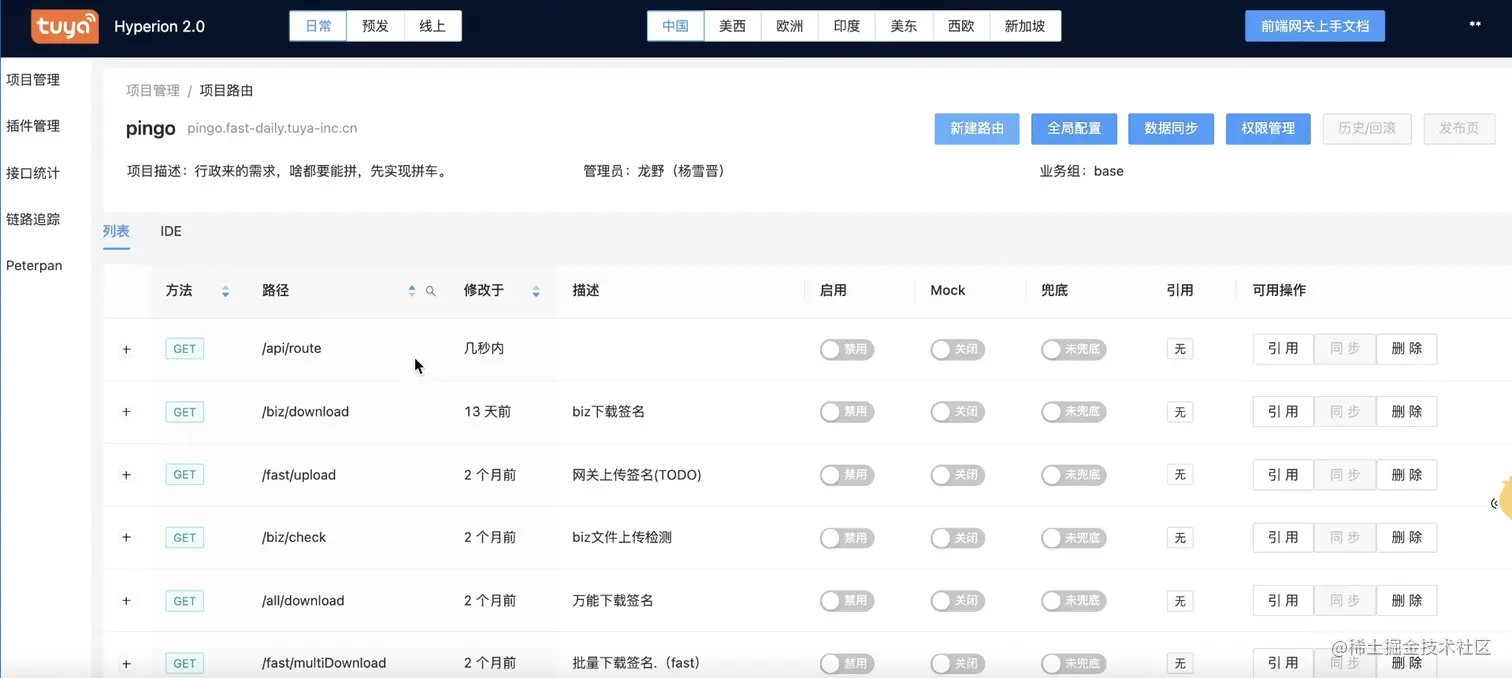This screenshot has height=678, width=1512.
Task: Click description 网关上传签名(TODO)
Action: (637, 475)
